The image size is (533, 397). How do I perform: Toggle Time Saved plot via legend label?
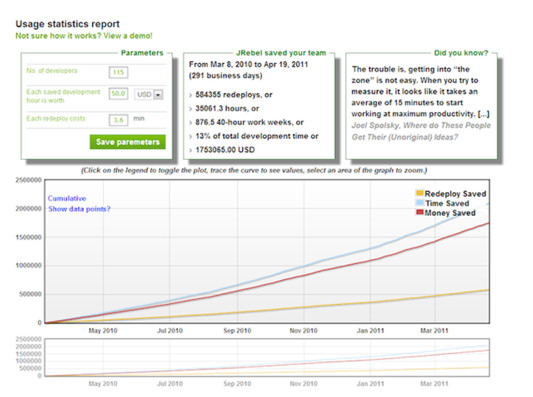point(447,203)
